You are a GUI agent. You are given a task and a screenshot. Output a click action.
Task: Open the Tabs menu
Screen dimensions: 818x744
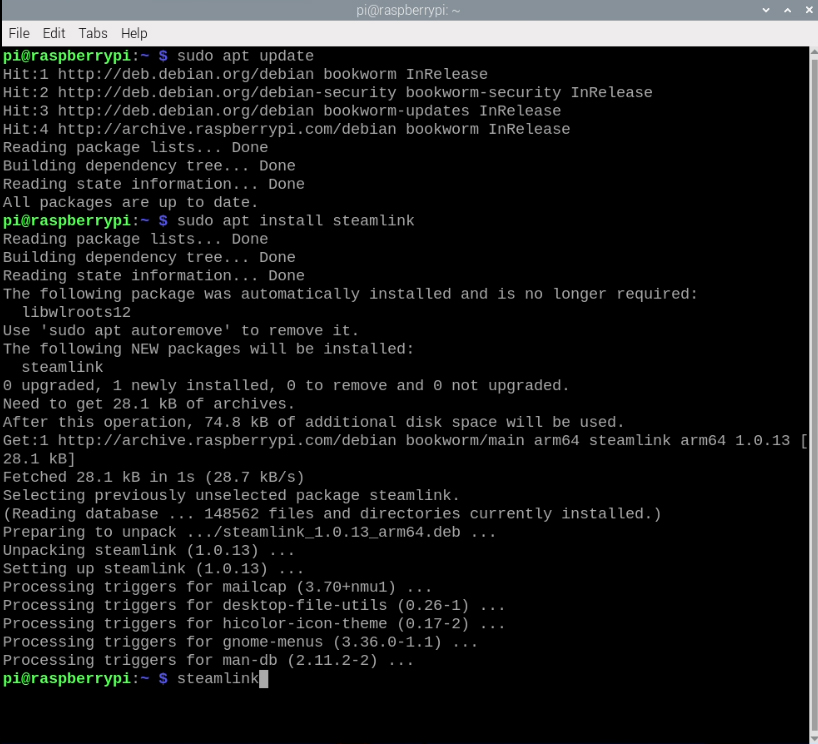(x=93, y=33)
